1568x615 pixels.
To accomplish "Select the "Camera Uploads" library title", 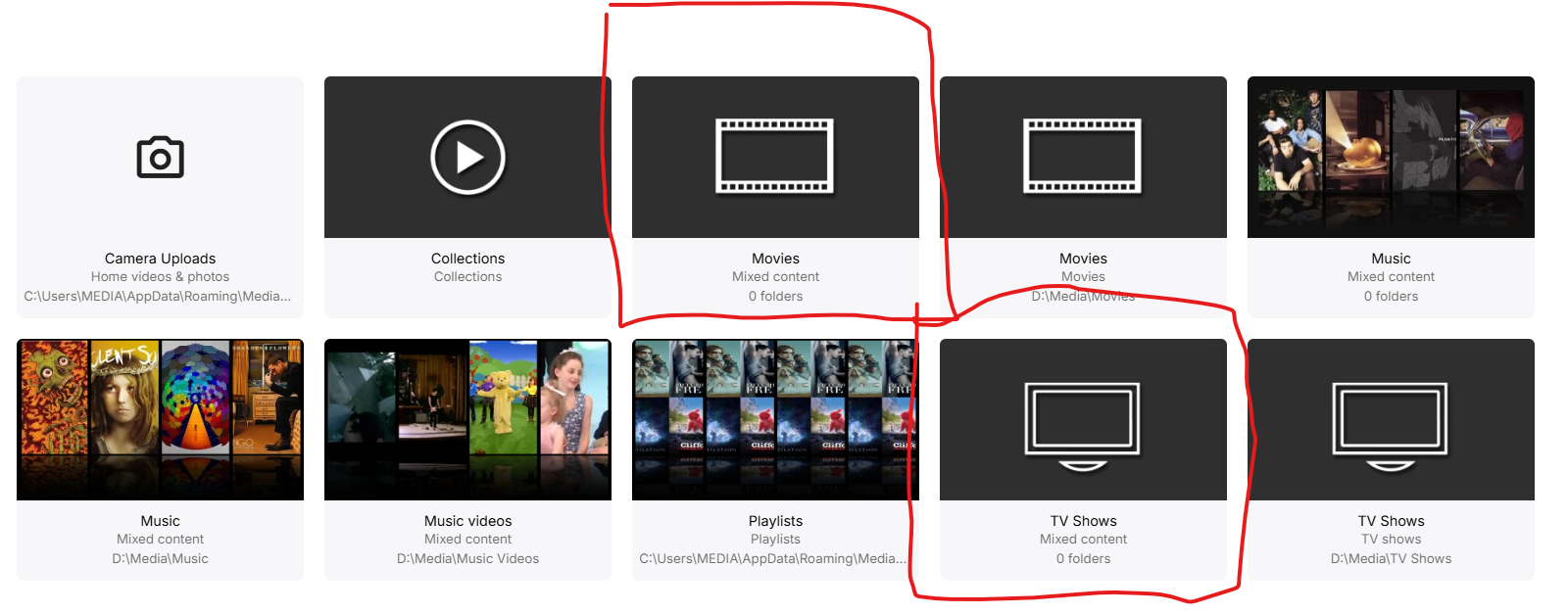I will [160, 259].
